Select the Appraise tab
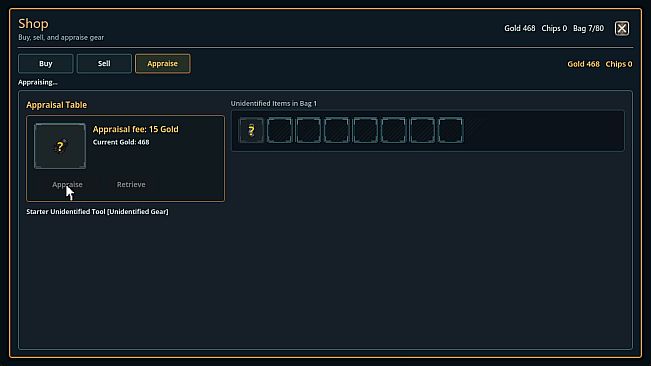651x366 pixels. [163, 63]
